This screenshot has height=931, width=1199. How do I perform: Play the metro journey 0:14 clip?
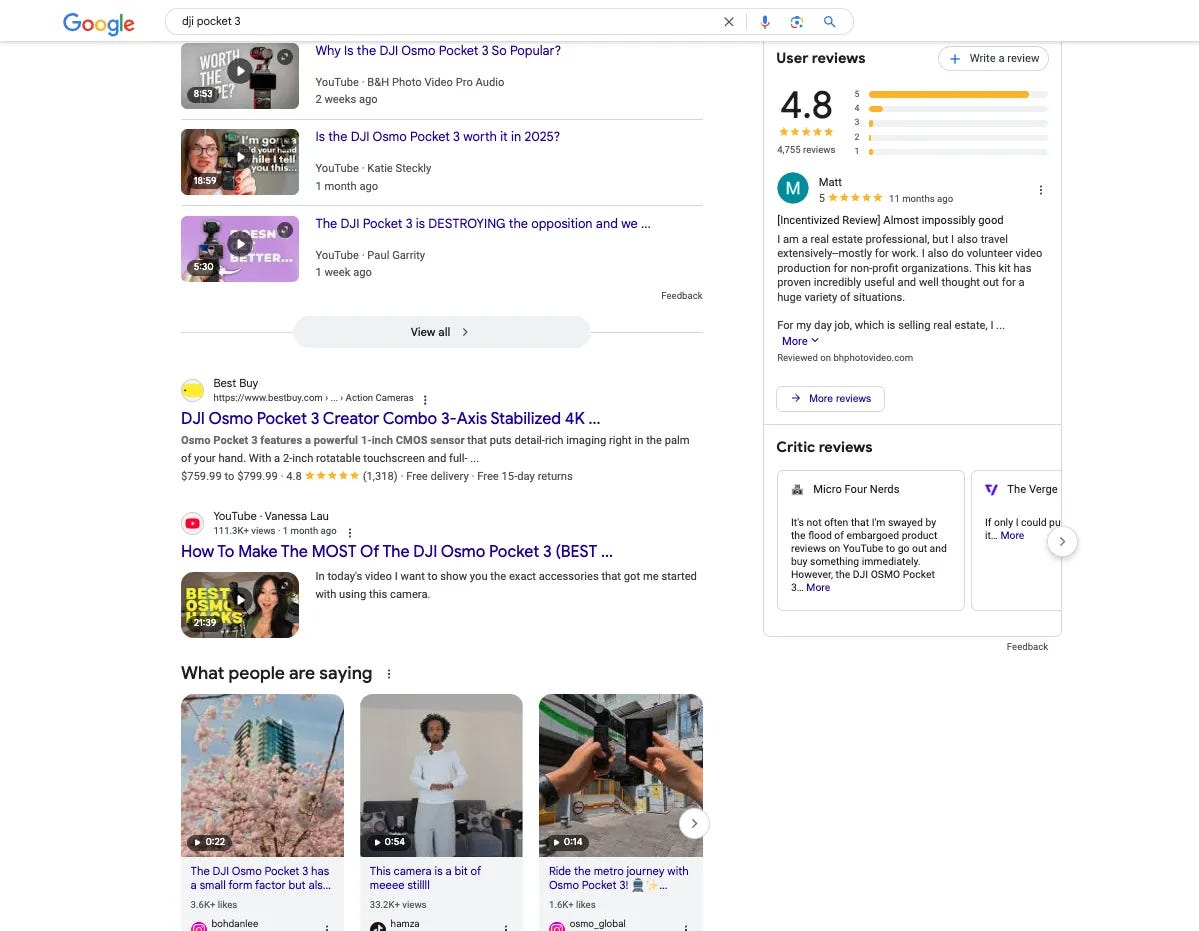click(x=620, y=775)
